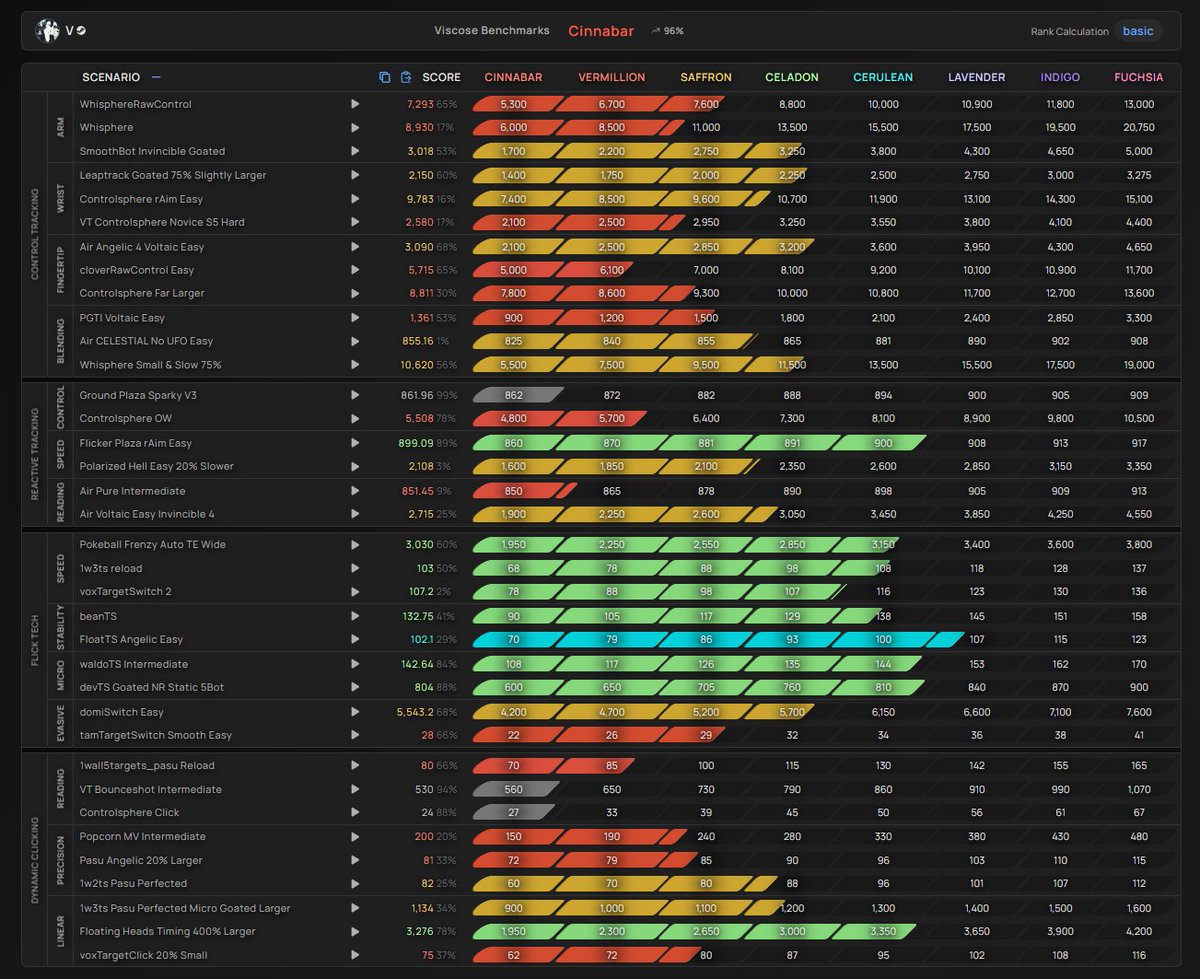Click the copy scores icon beside SCORE

coord(384,77)
